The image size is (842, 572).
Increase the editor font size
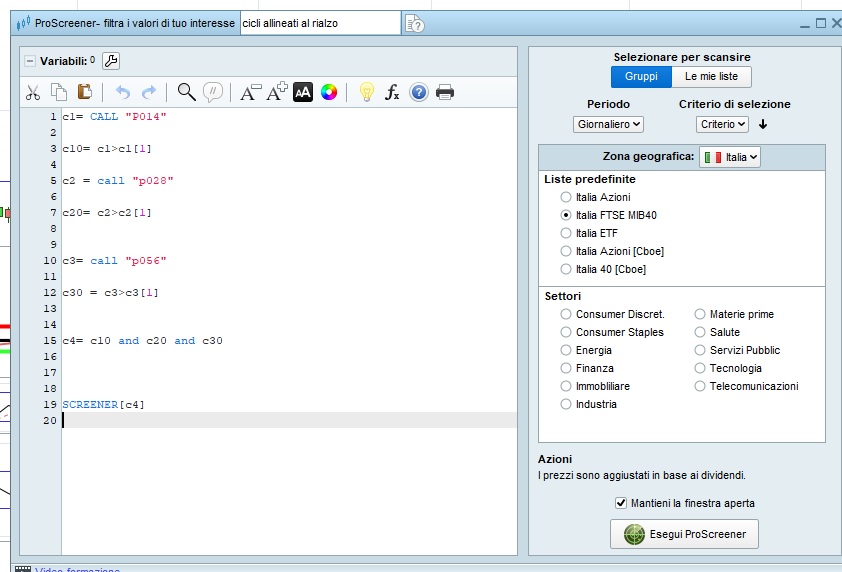tap(276, 92)
